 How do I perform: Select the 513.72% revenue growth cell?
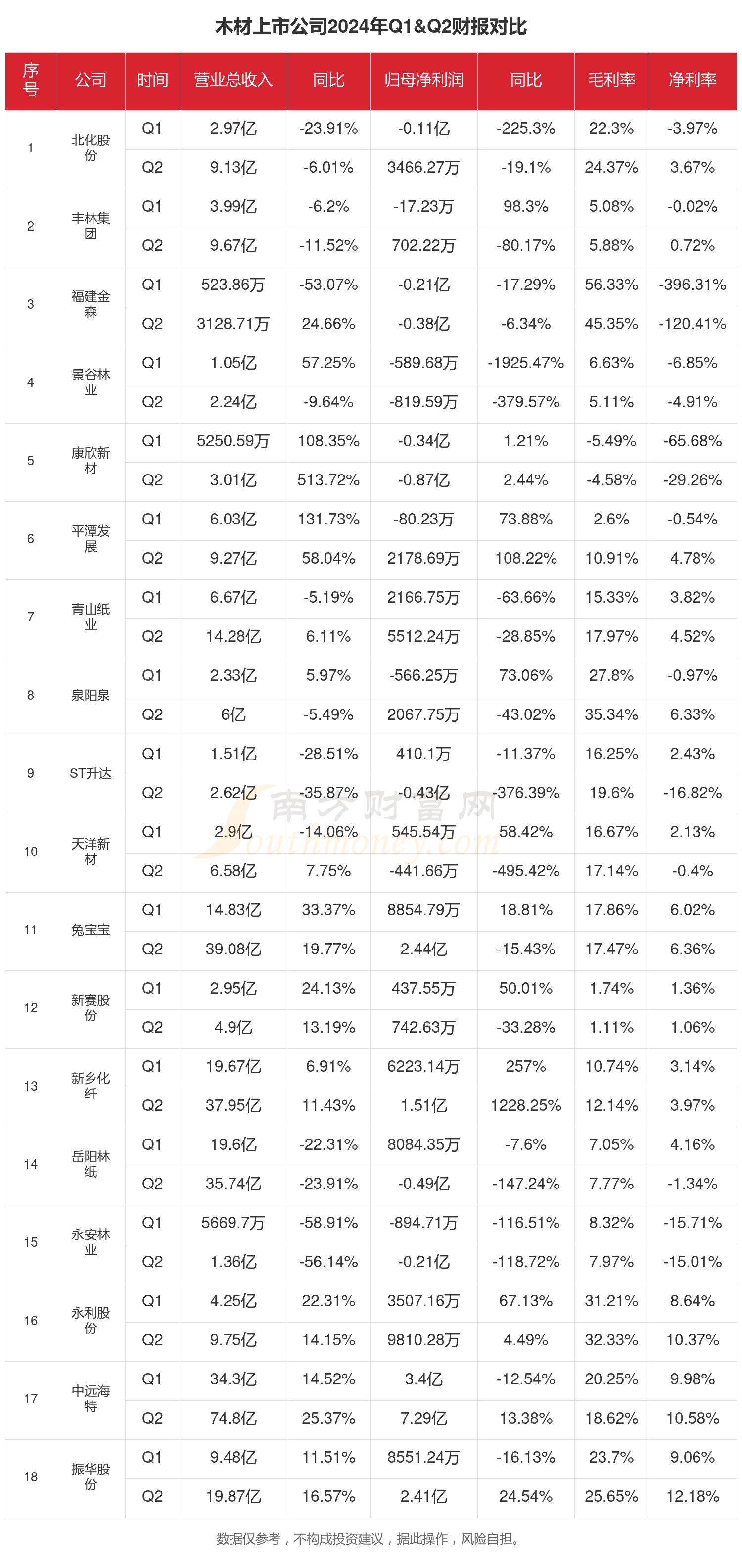coord(328,480)
